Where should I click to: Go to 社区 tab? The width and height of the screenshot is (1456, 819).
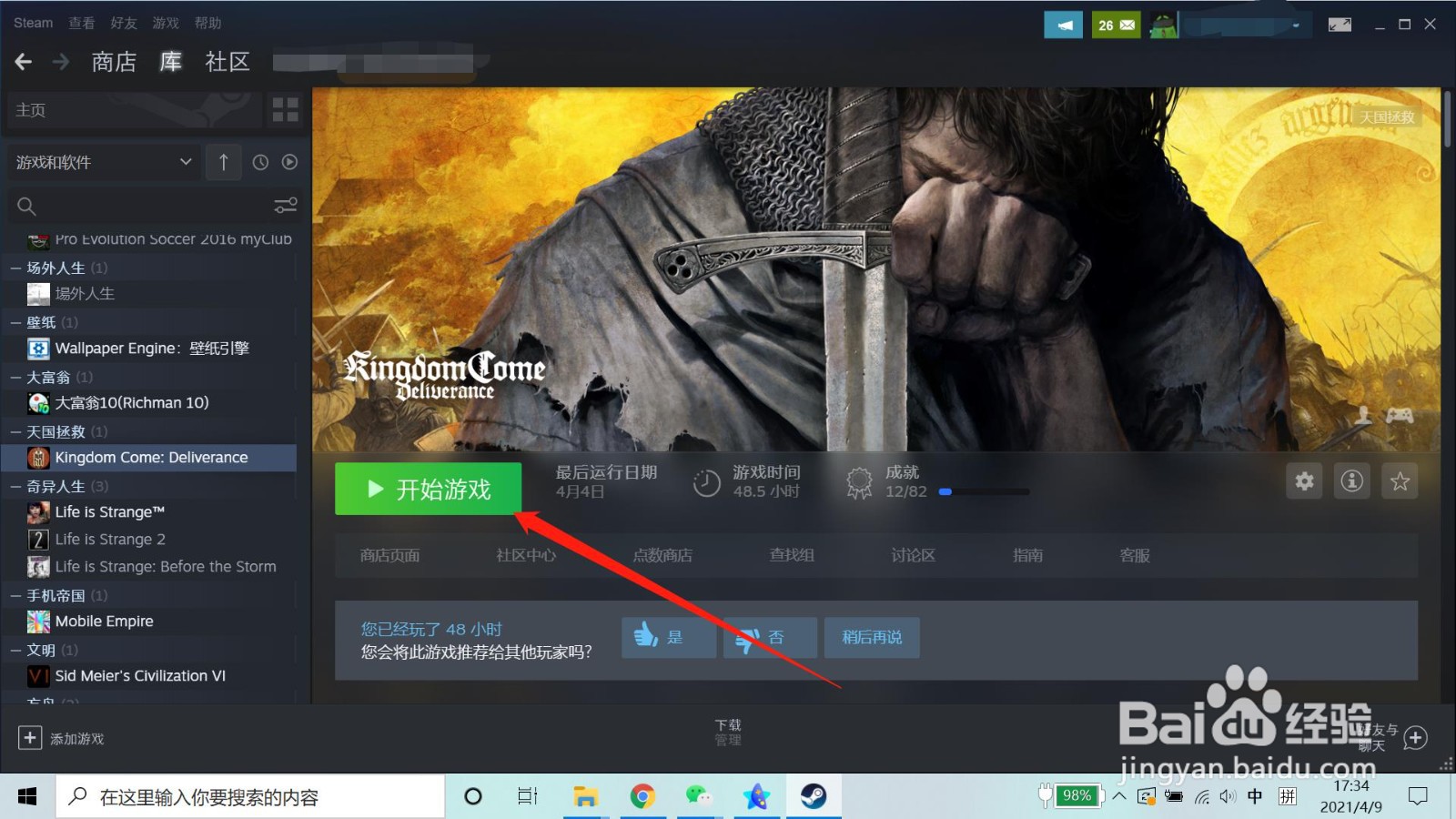[x=227, y=62]
